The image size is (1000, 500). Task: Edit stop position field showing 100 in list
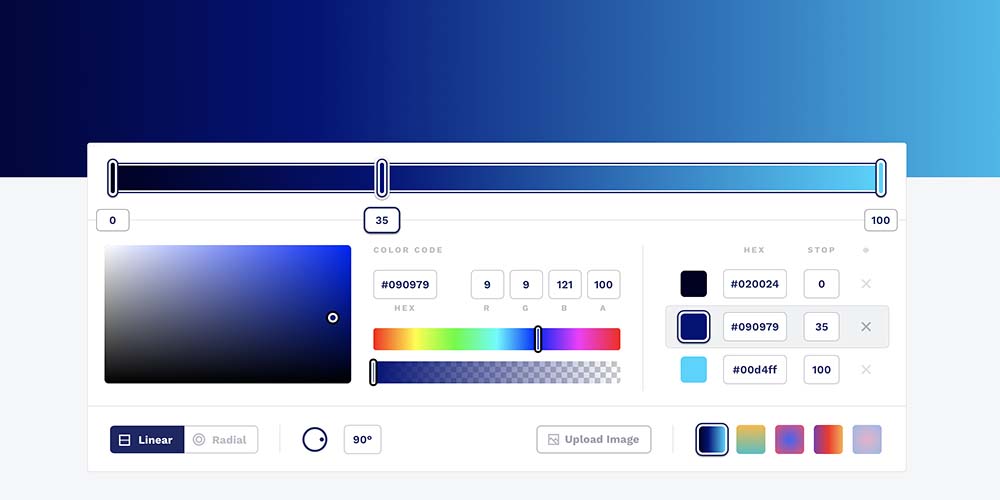tap(821, 369)
